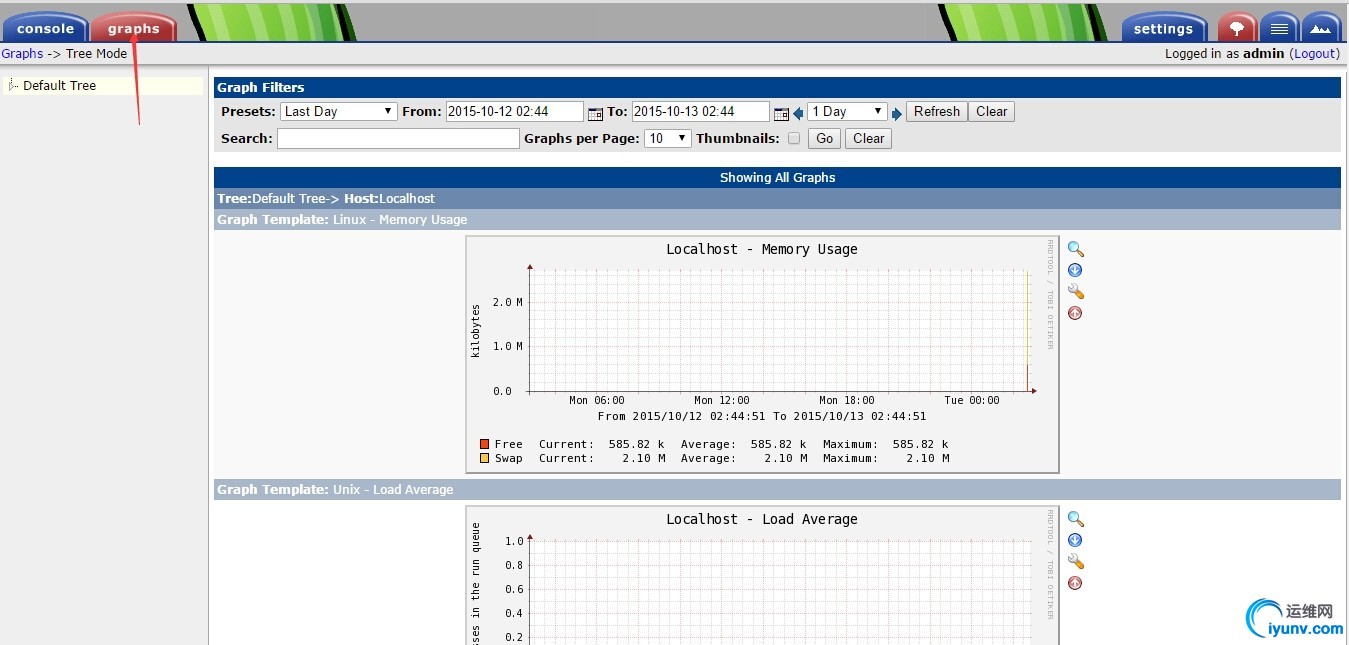
Task: Click the yellow Swap legend swatch
Action: (x=485, y=458)
